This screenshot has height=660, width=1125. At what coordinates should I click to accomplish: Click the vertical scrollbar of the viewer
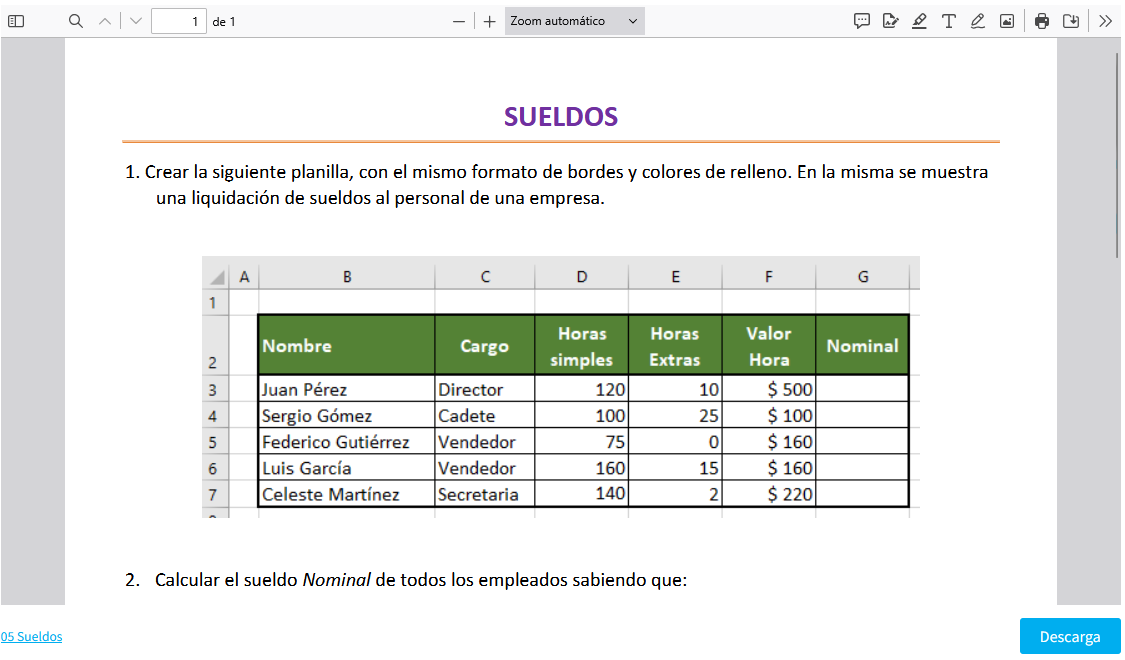pos(1118,155)
